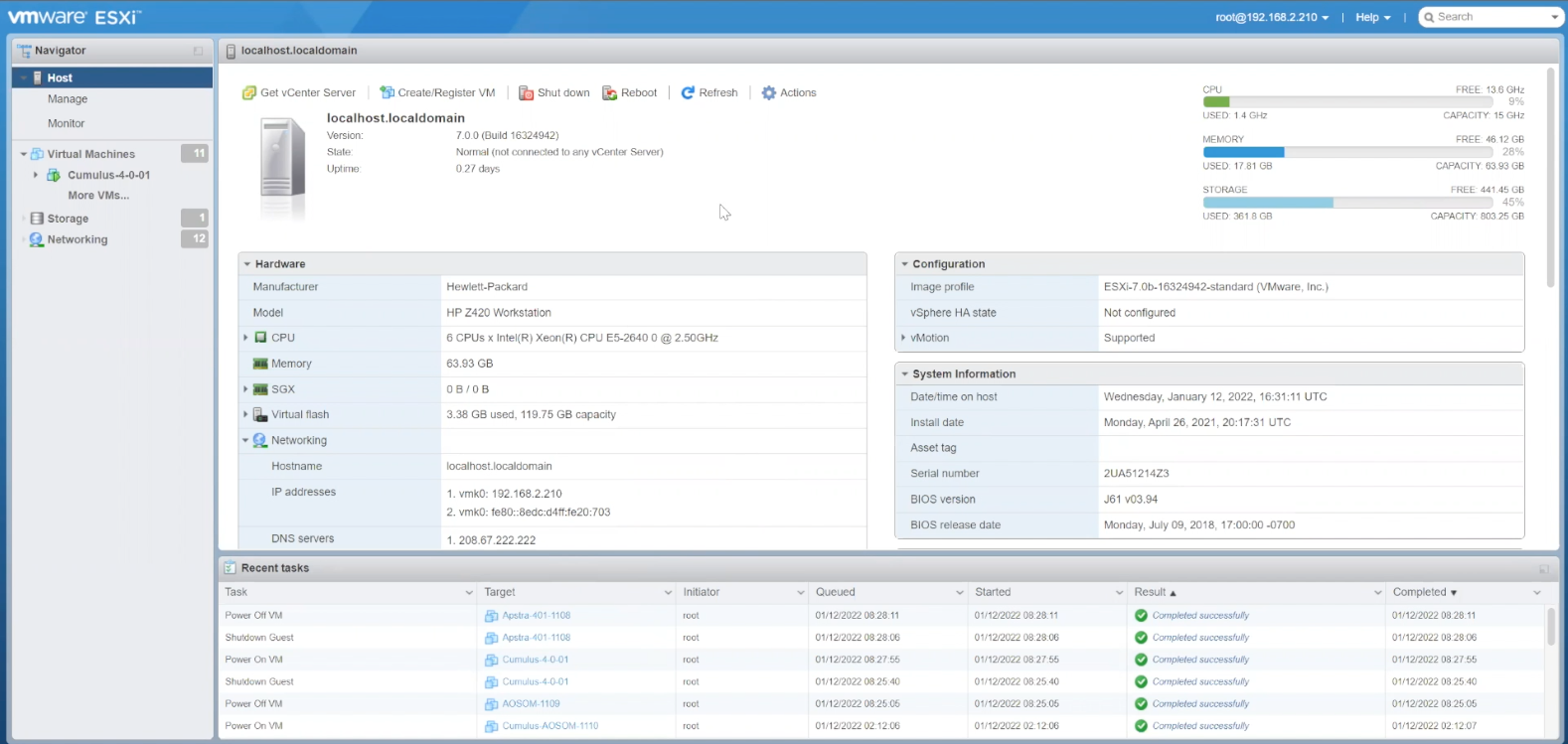Open the Actions gear menu
Image resolution: width=1568 pixels, height=744 pixels.
click(769, 93)
